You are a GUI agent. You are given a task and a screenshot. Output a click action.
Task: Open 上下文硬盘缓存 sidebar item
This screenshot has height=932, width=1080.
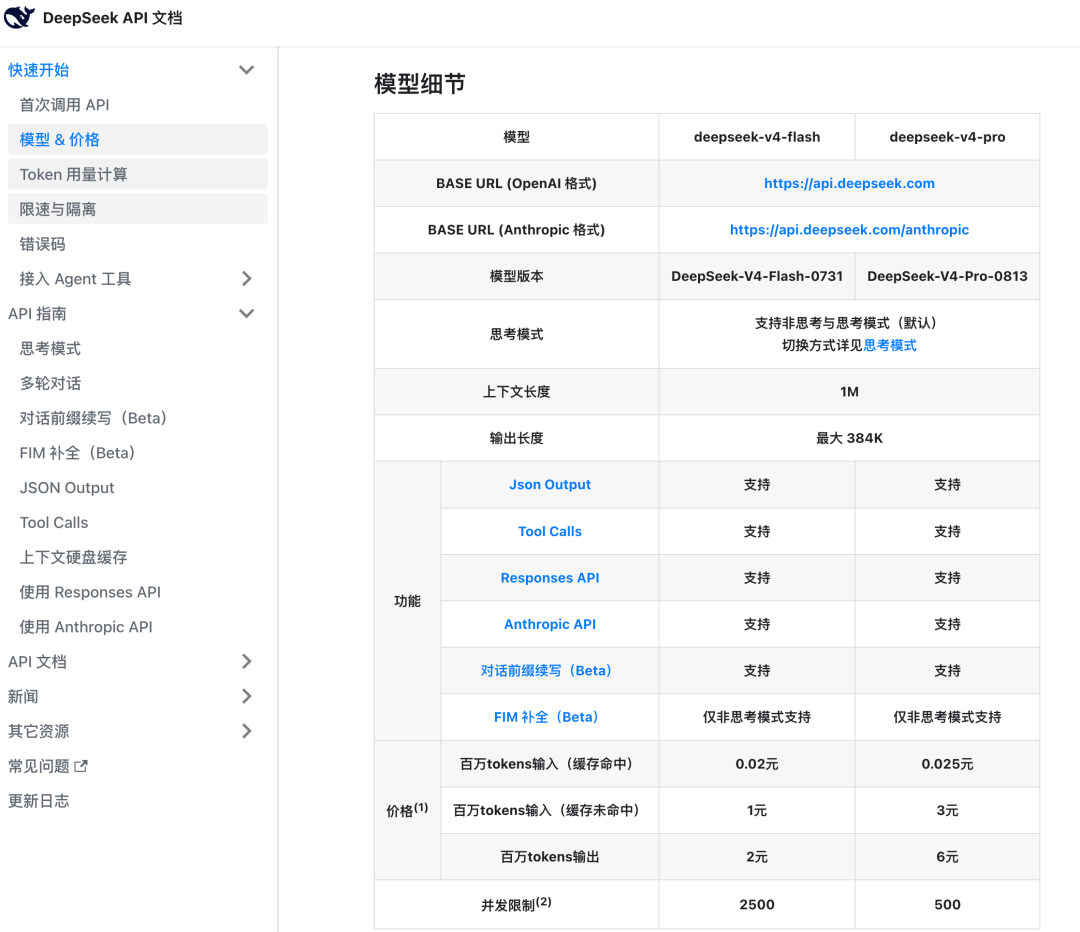click(x=73, y=557)
